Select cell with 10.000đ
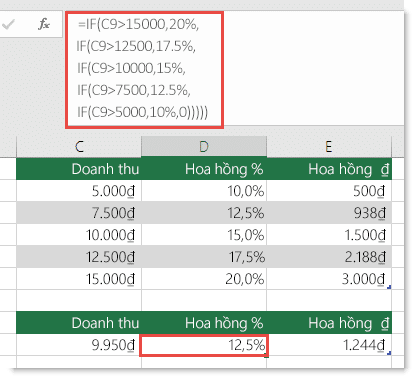The width and height of the screenshot is (419, 383). pyautogui.click(x=79, y=235)
